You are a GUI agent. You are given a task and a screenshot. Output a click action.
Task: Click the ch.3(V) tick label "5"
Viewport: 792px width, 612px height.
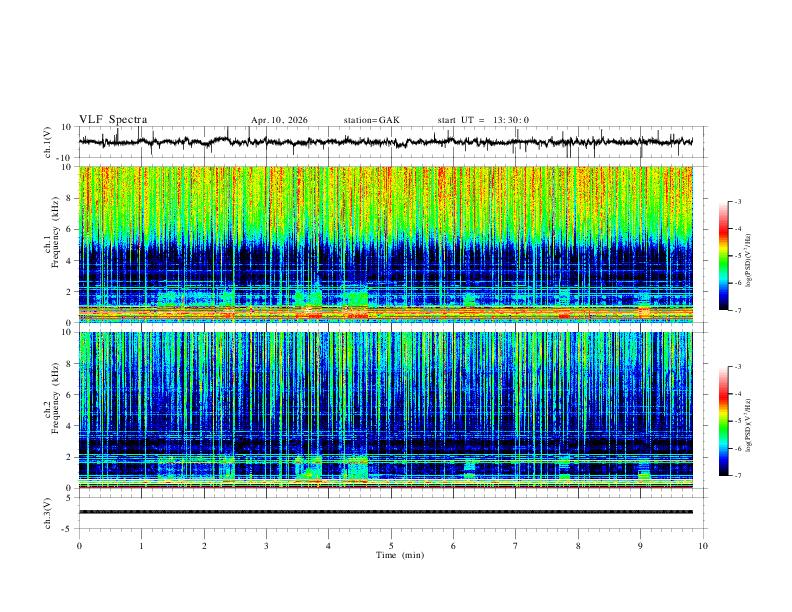coord(69,497)
